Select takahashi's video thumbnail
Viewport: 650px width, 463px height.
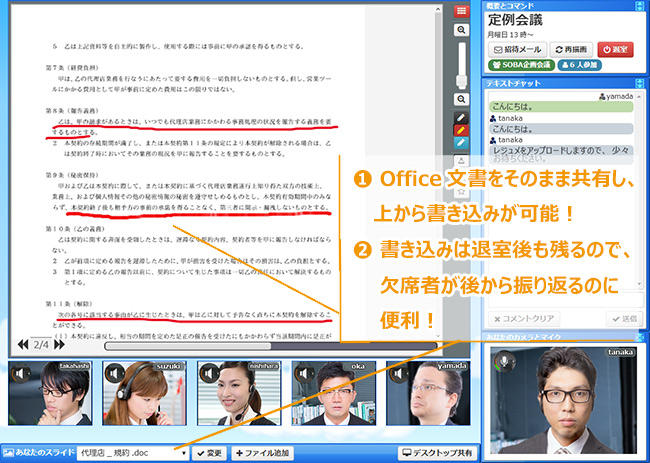pos(50,393)
